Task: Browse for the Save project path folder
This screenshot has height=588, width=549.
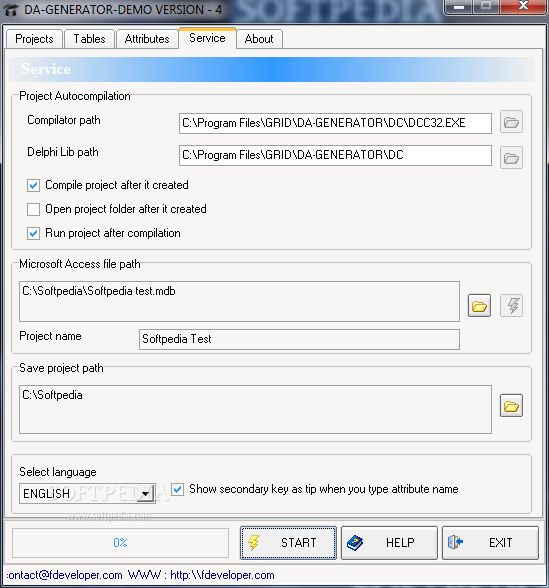Action: (x=511, y=405)
